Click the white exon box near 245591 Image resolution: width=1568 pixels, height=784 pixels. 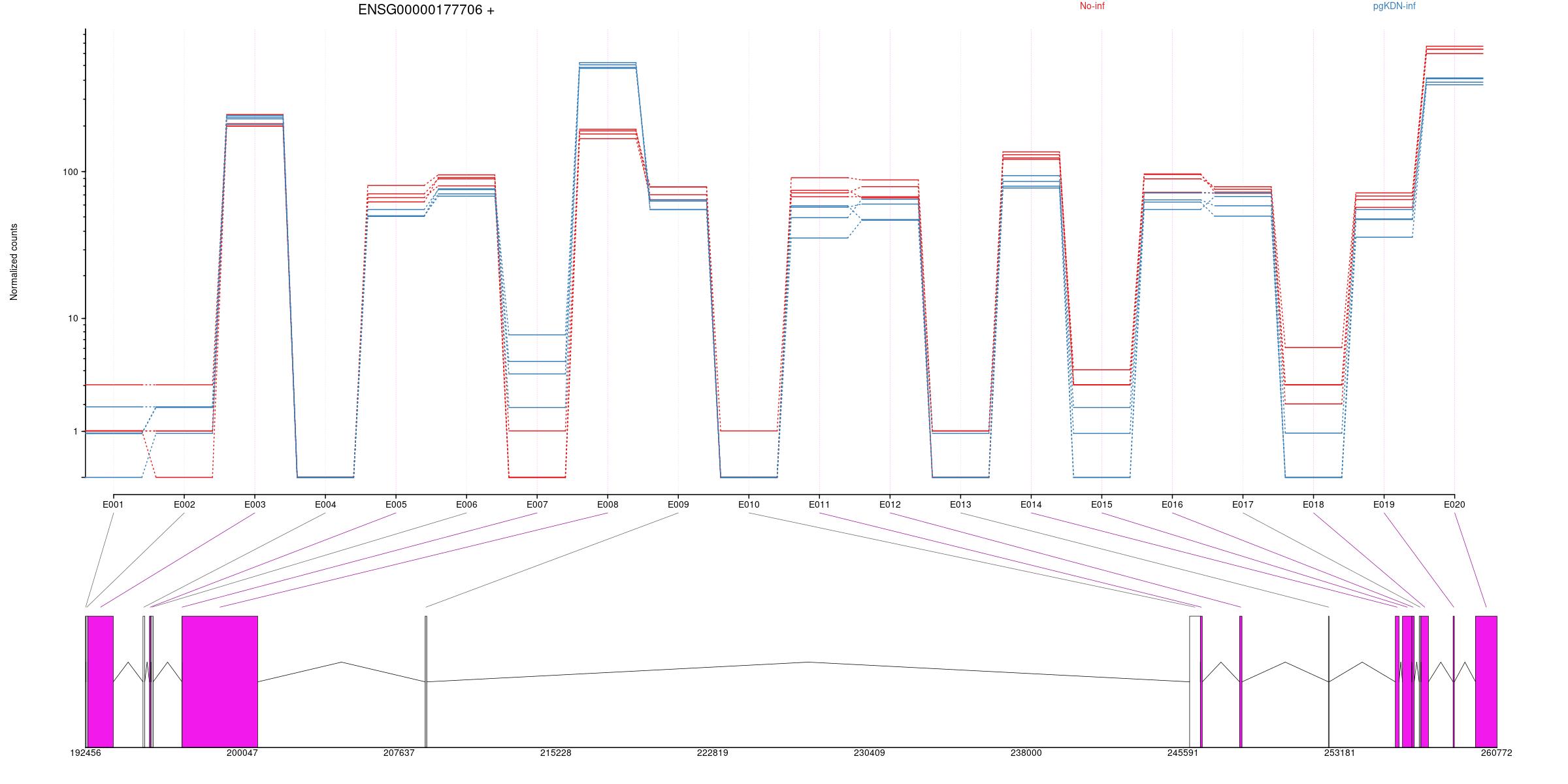[x=1194, y=681]
